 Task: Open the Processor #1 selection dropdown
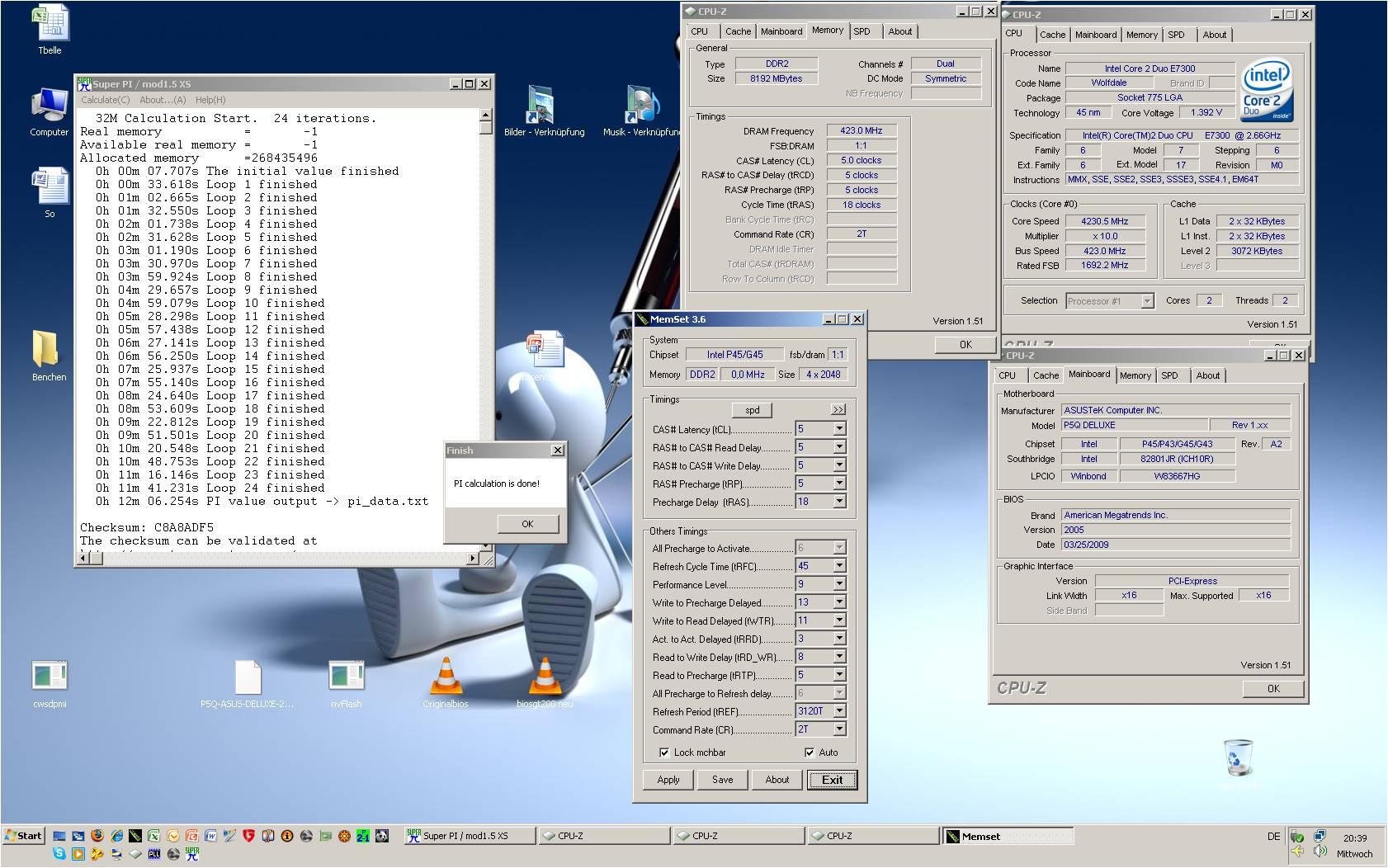[1147, 301]
